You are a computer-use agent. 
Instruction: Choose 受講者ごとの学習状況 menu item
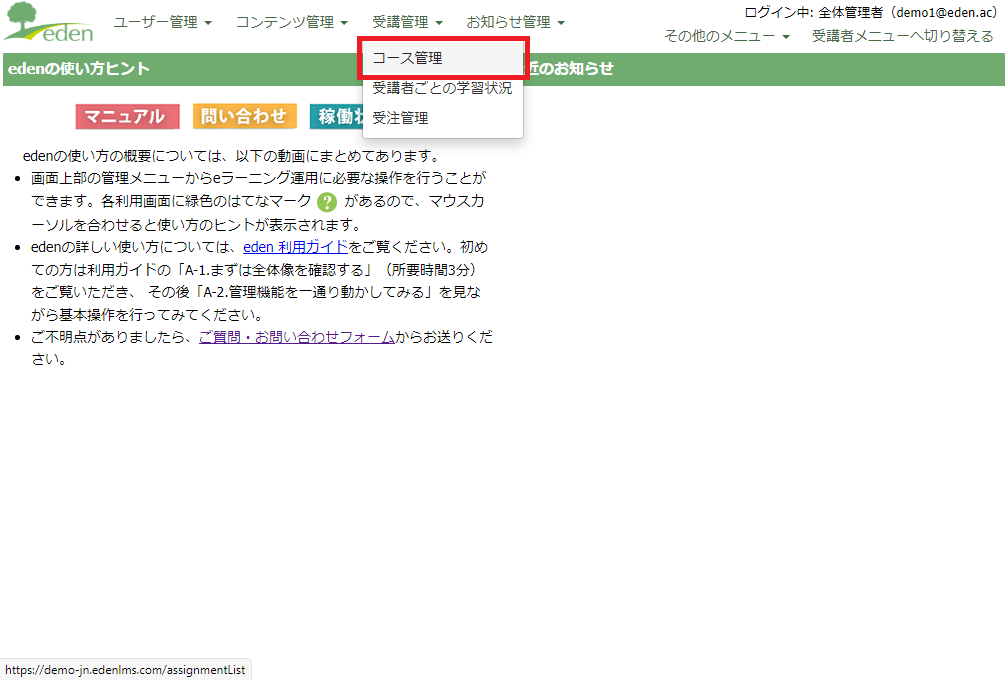pos(441,88)
